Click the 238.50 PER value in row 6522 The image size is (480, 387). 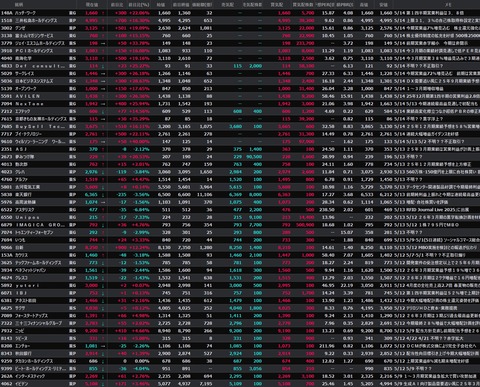327,210
